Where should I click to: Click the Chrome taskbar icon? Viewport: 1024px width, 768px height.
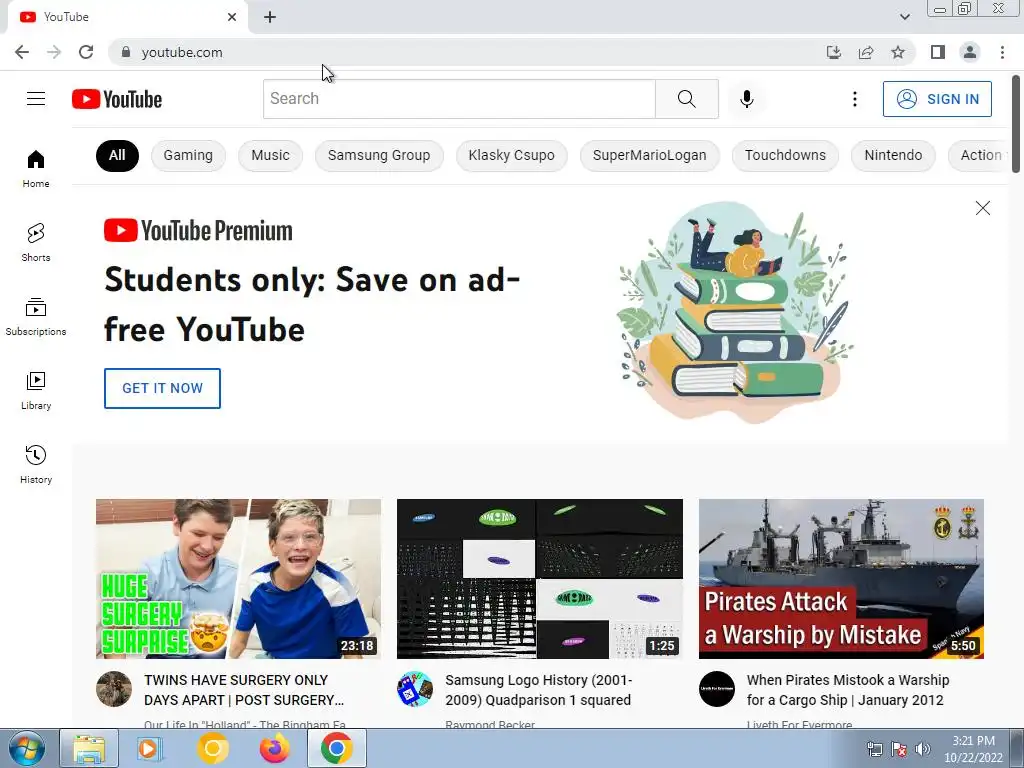click(336, 748)
